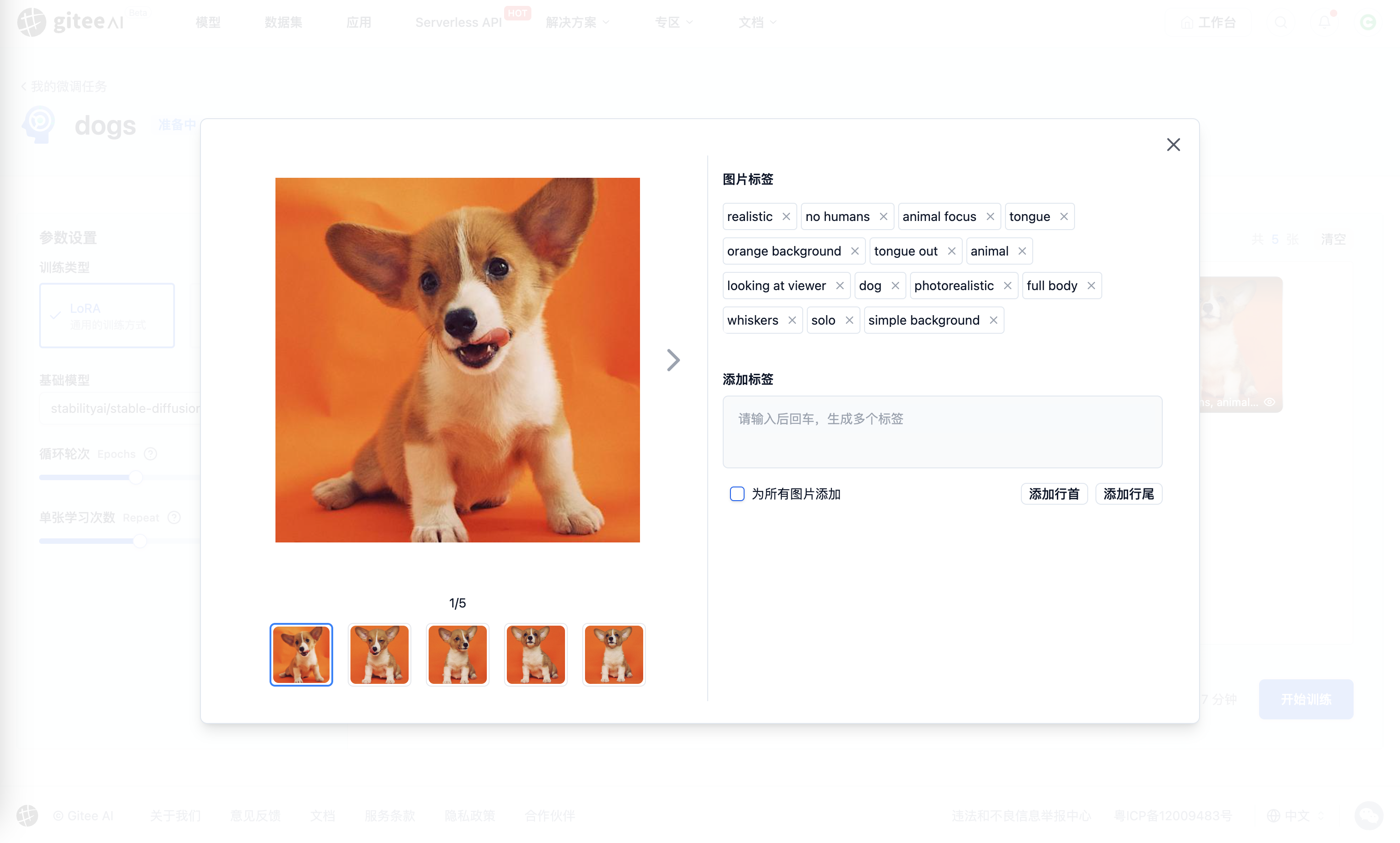Click 清空 to clear images
This screenshot has width=1400, height=843.
click(x=1333, y=239)
